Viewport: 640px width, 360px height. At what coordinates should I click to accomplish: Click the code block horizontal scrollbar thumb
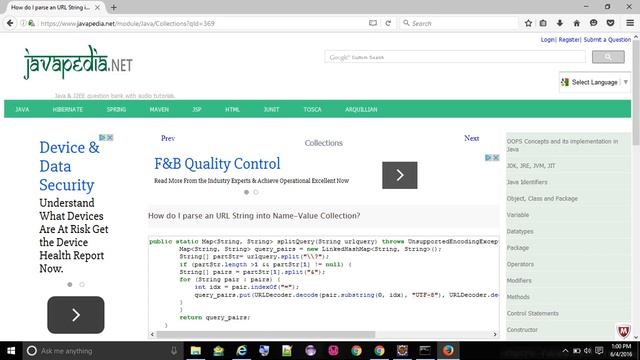point(266,334)
